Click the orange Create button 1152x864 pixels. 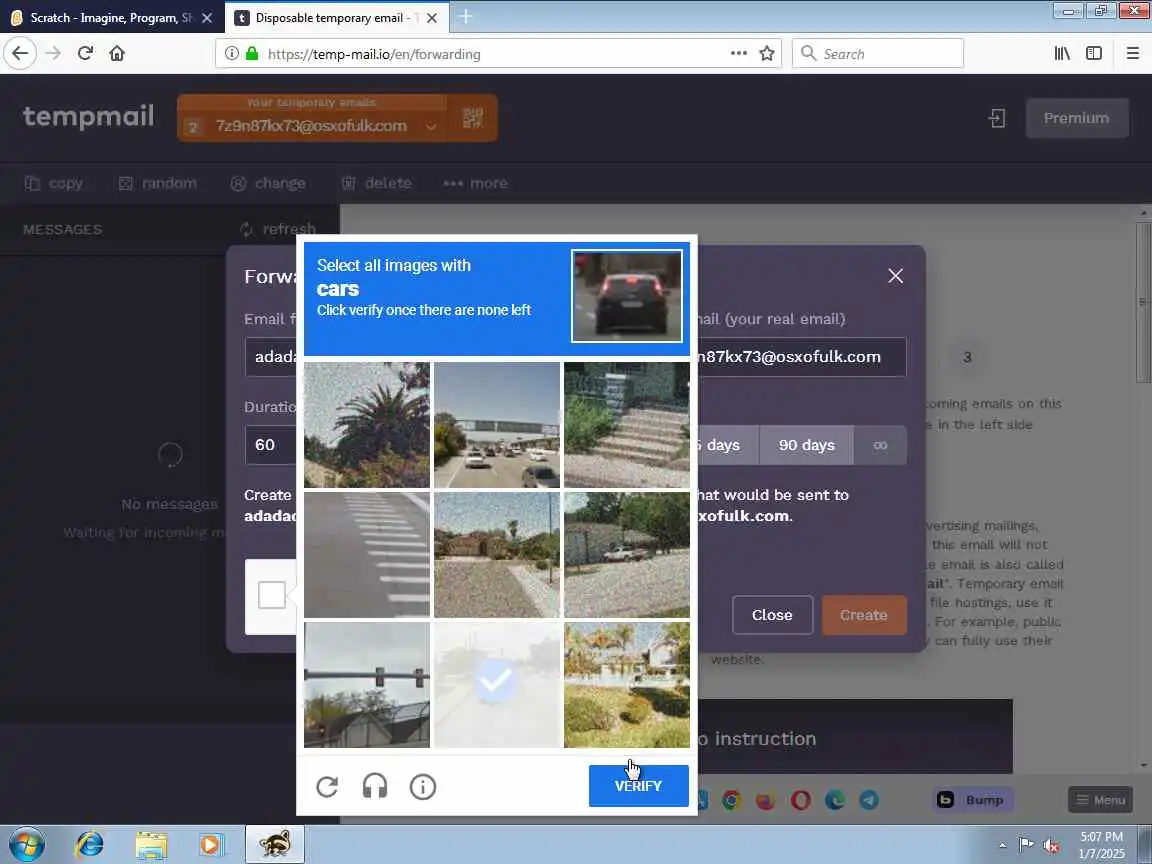pyautogui.click(x=863, y=615)
